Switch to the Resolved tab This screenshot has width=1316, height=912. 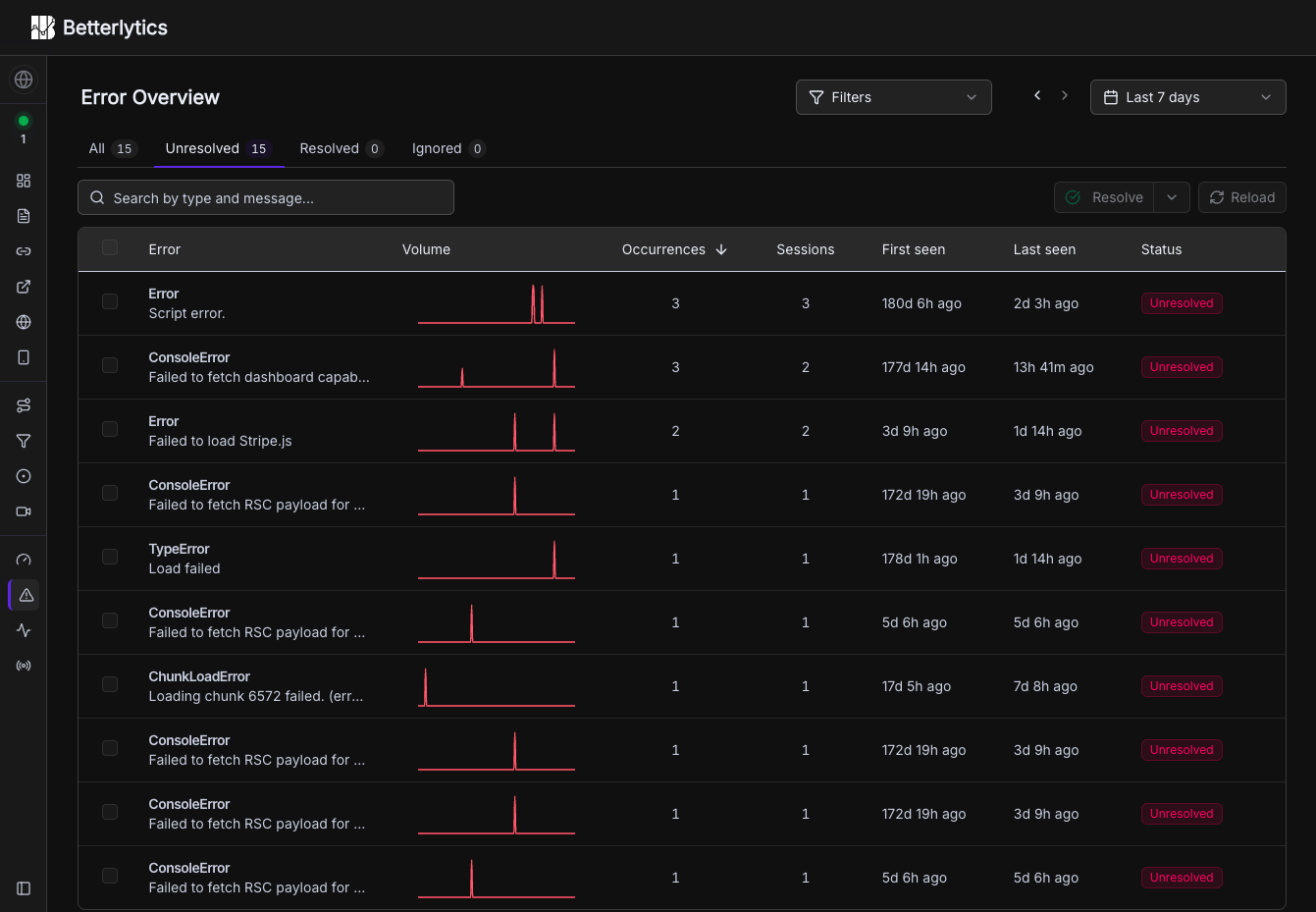341,148
